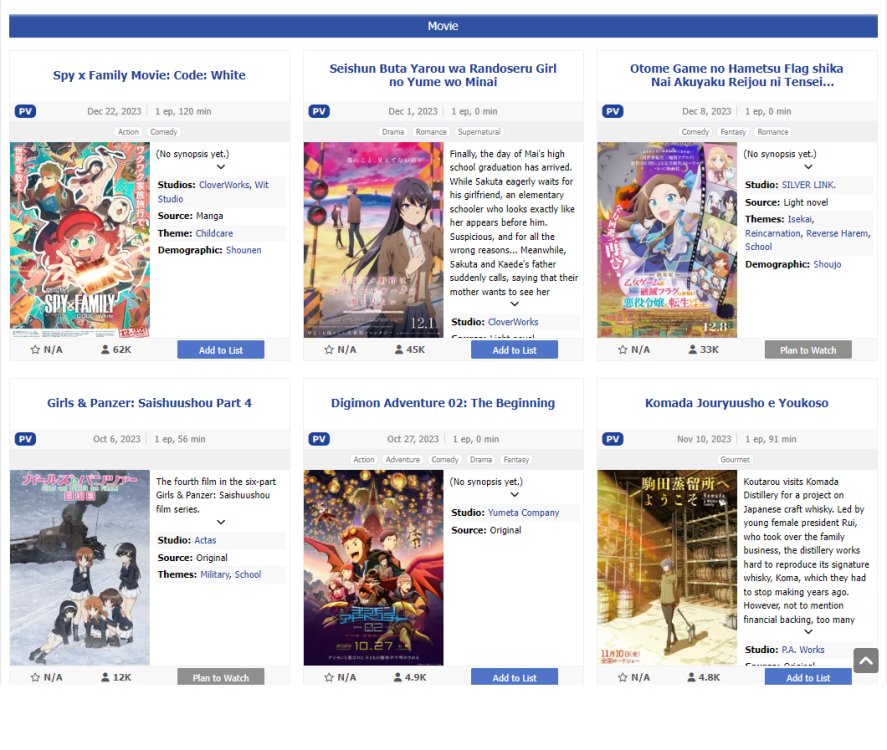Image resolution: width=887 pixels, height=750 pixels.
Task: Click the members icon showing 45K
Action: pos(399,350)
